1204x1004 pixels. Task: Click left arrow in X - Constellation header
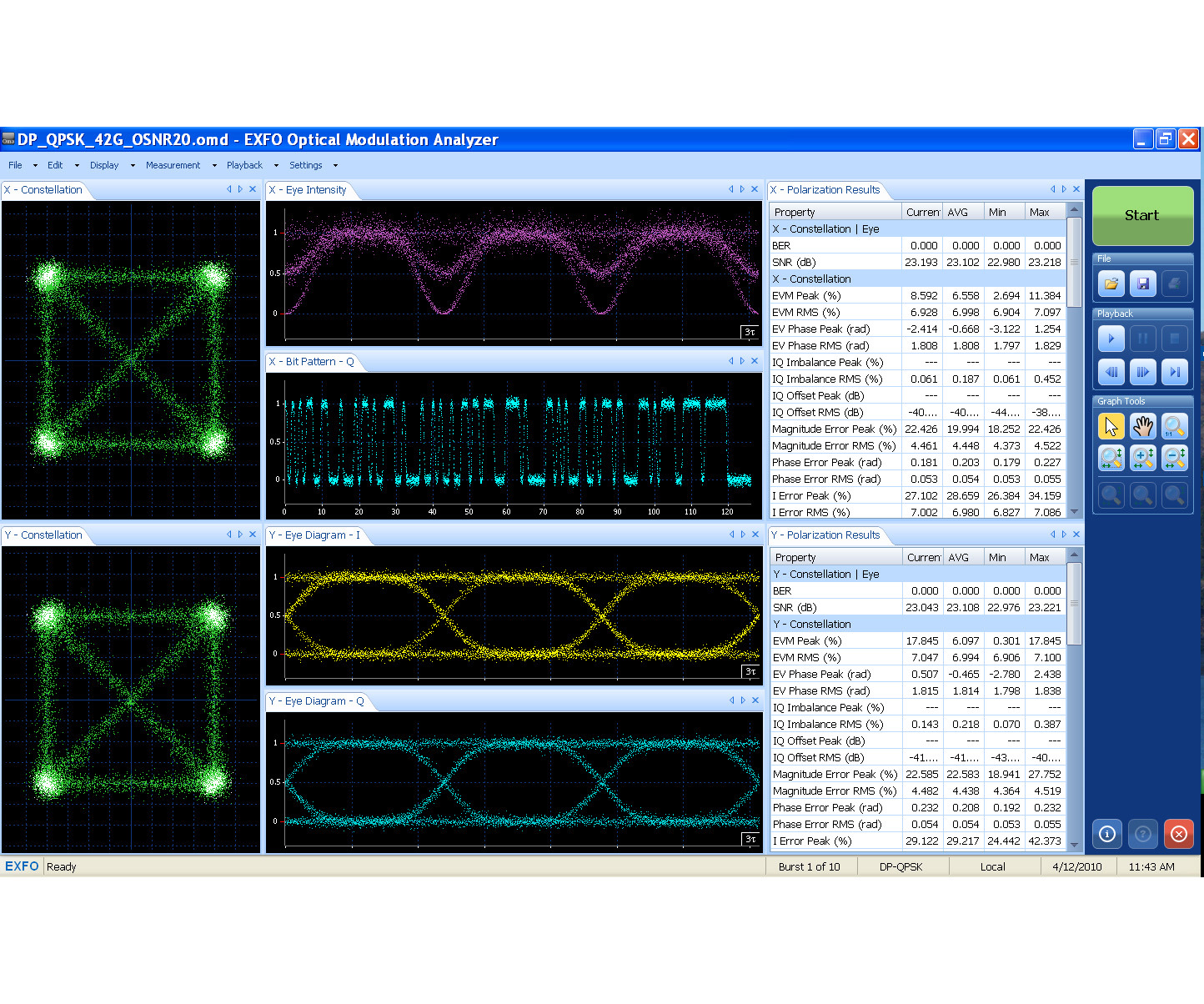coord(228,189)
